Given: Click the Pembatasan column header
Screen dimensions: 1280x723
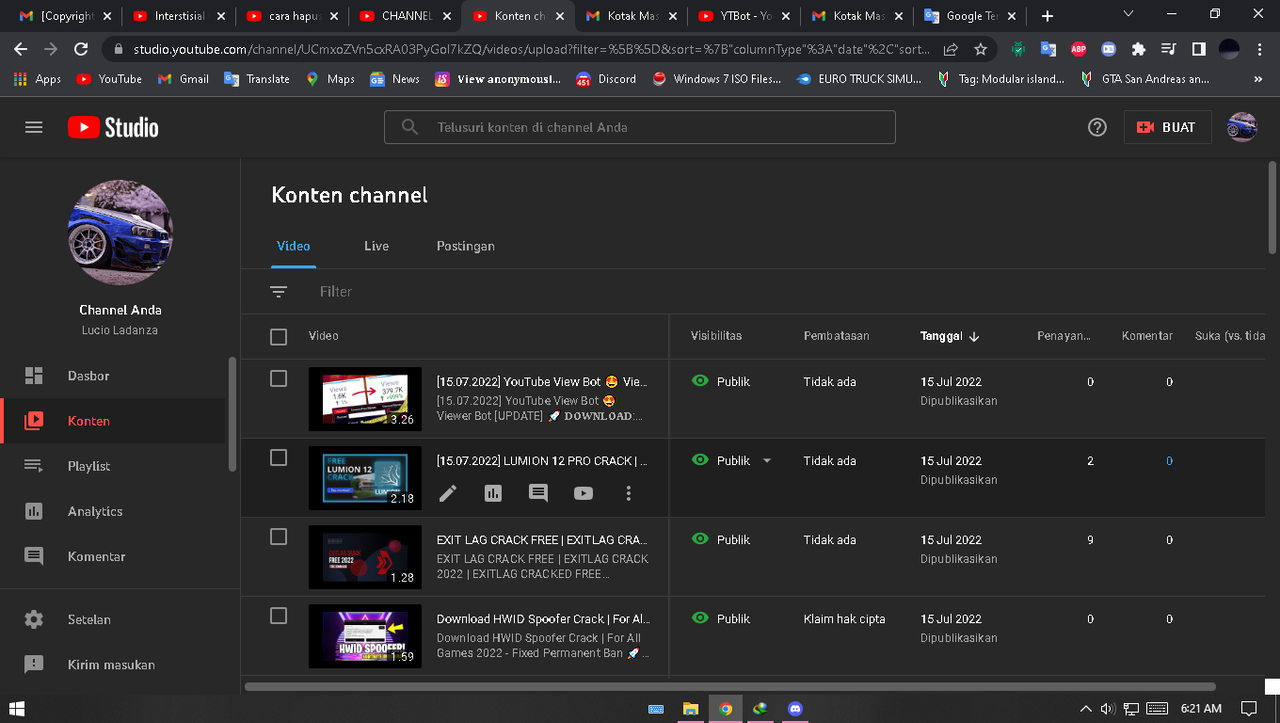Looking at the screenshot, I should point(837,336).
